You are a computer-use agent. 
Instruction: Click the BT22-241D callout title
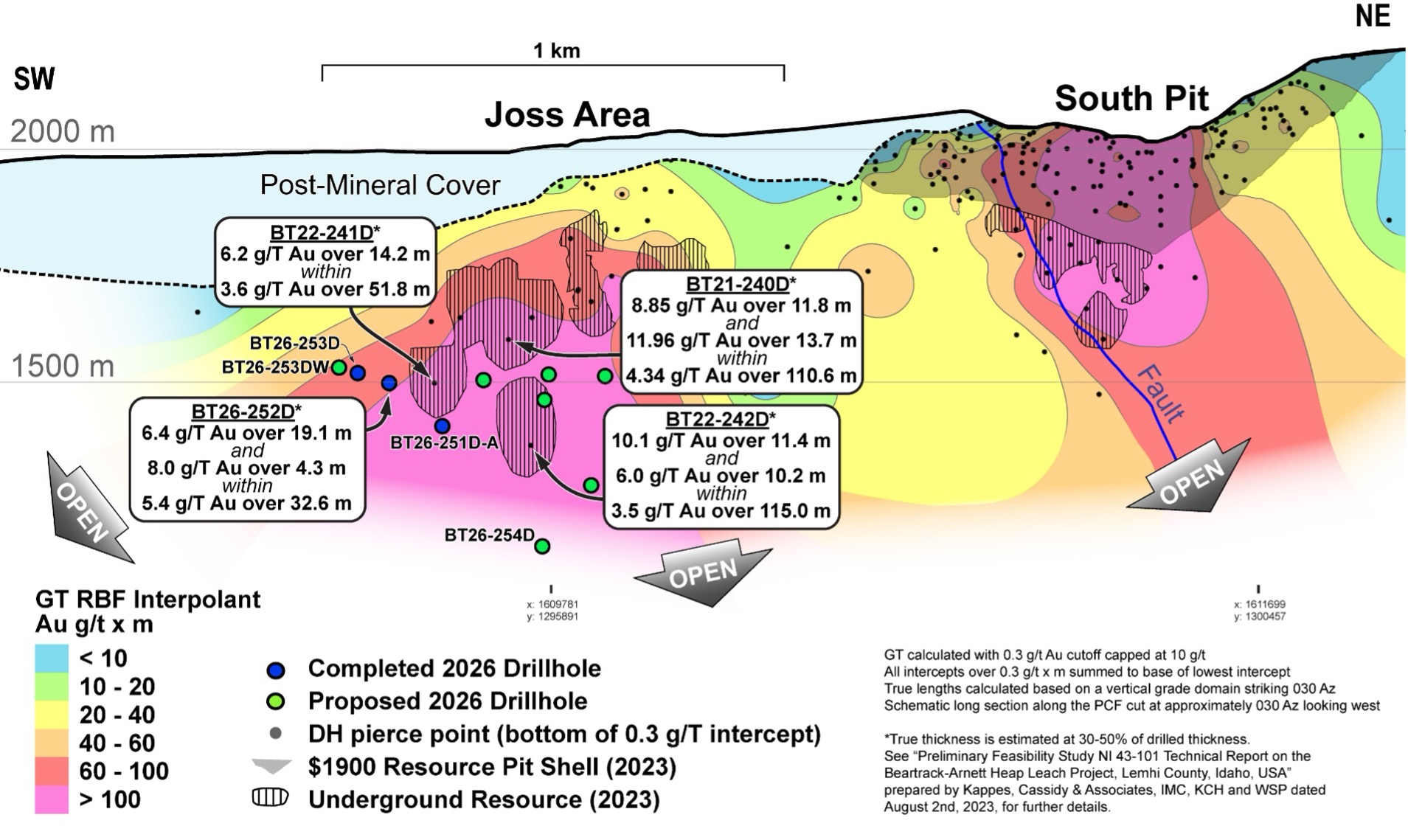pyautogui.click(x=325, y=233)
